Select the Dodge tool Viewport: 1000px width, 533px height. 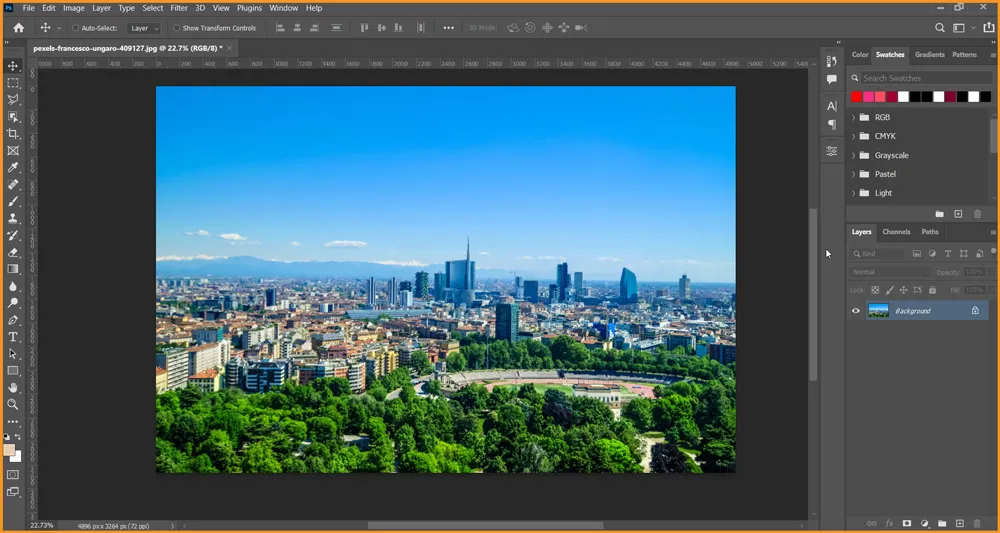(x=13, y=303)
